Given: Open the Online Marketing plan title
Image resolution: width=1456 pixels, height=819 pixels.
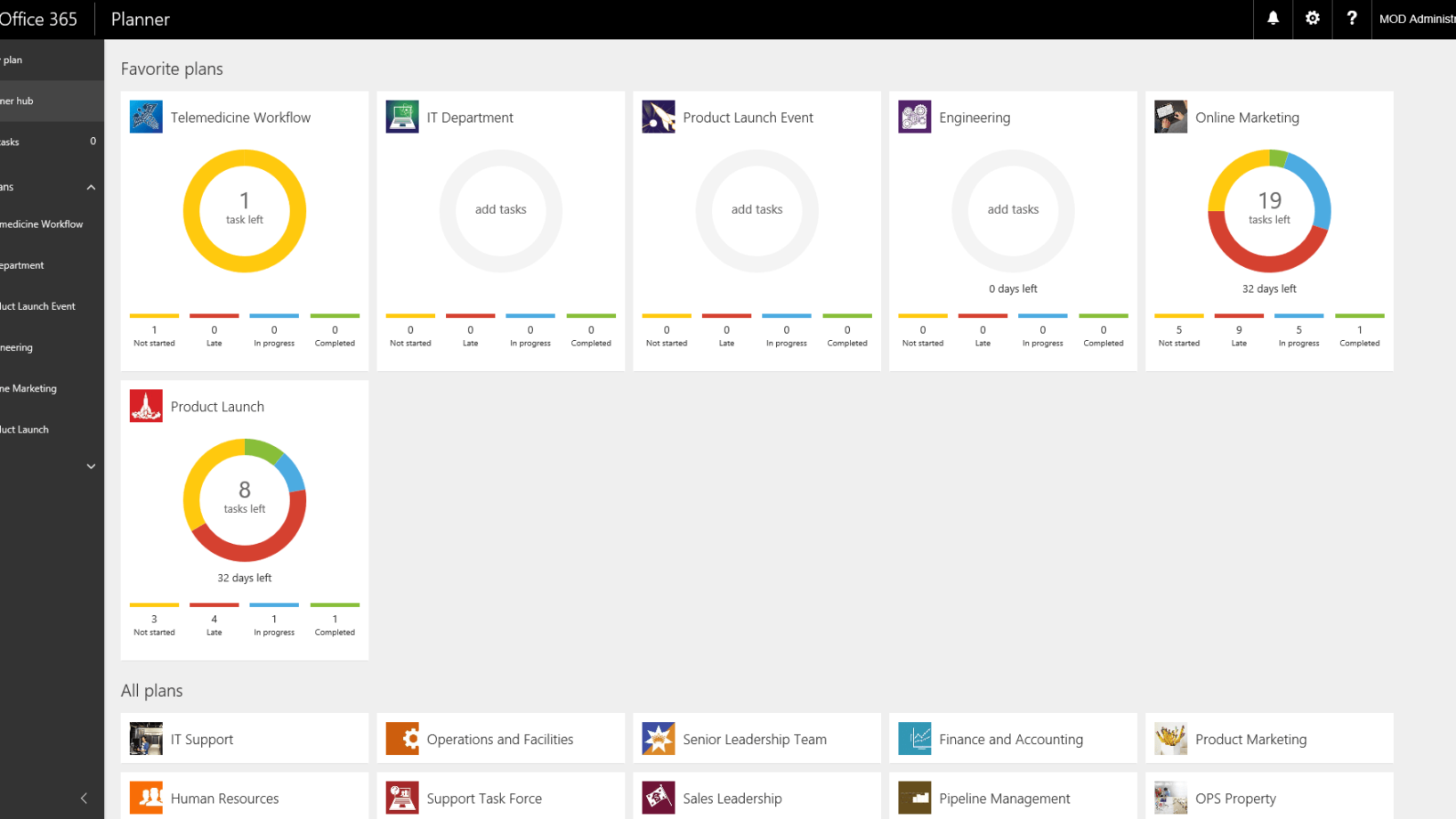Looking at the screenshot, I should click(x=1247, y=118).
